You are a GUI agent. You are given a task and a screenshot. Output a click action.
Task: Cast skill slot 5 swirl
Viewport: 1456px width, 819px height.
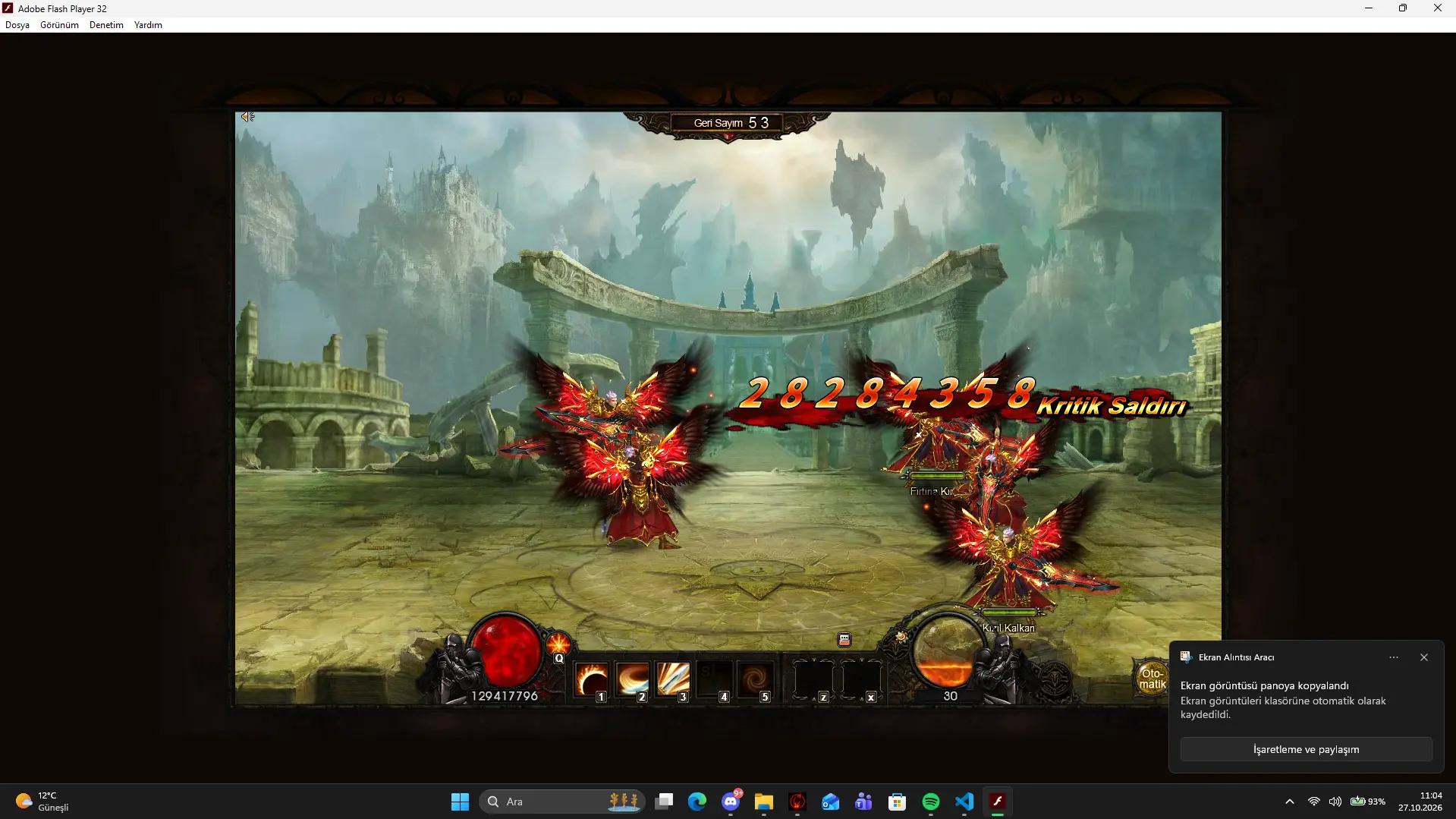pos(755,679)
